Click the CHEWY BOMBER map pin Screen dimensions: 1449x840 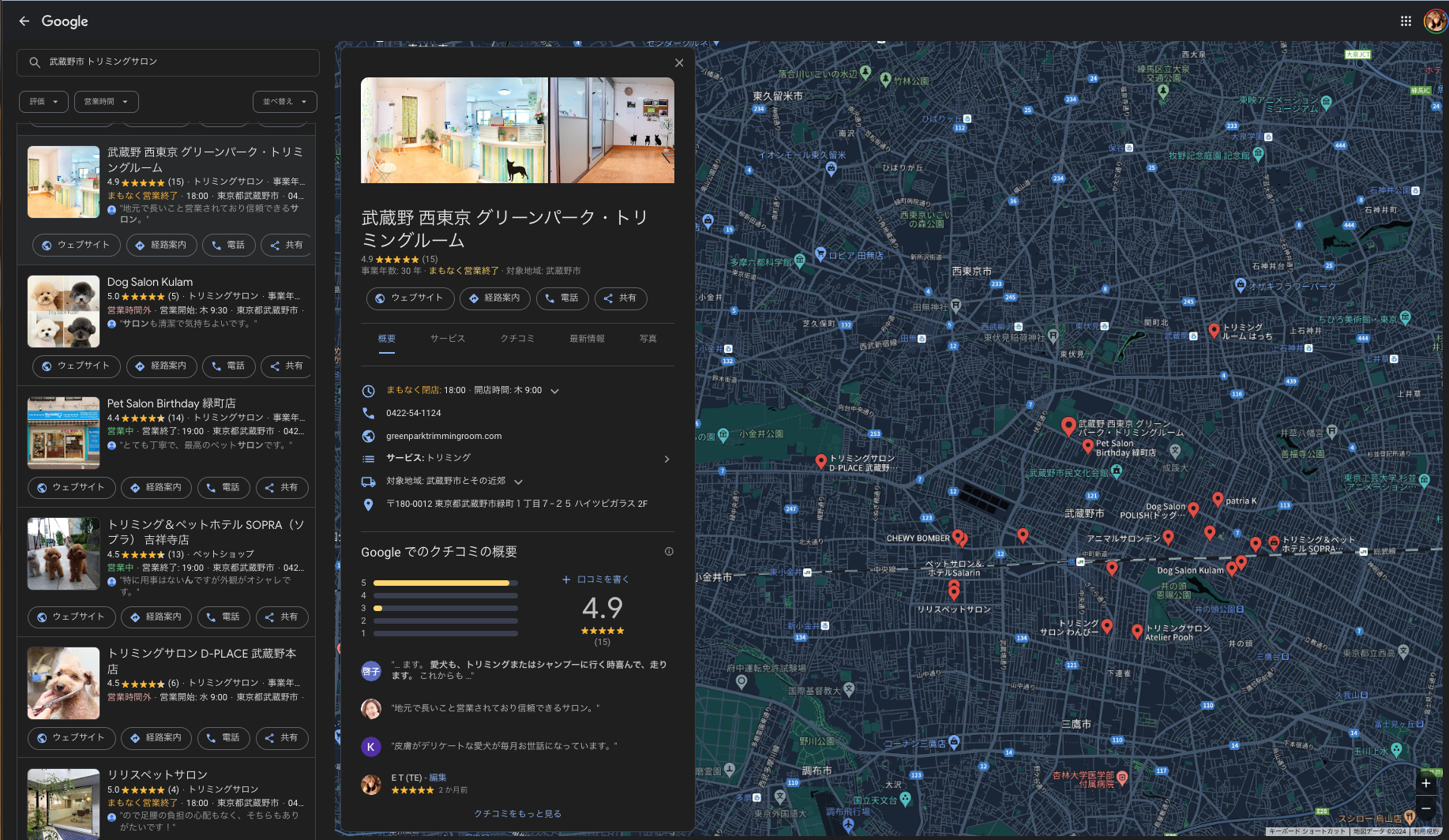point(958,537)
